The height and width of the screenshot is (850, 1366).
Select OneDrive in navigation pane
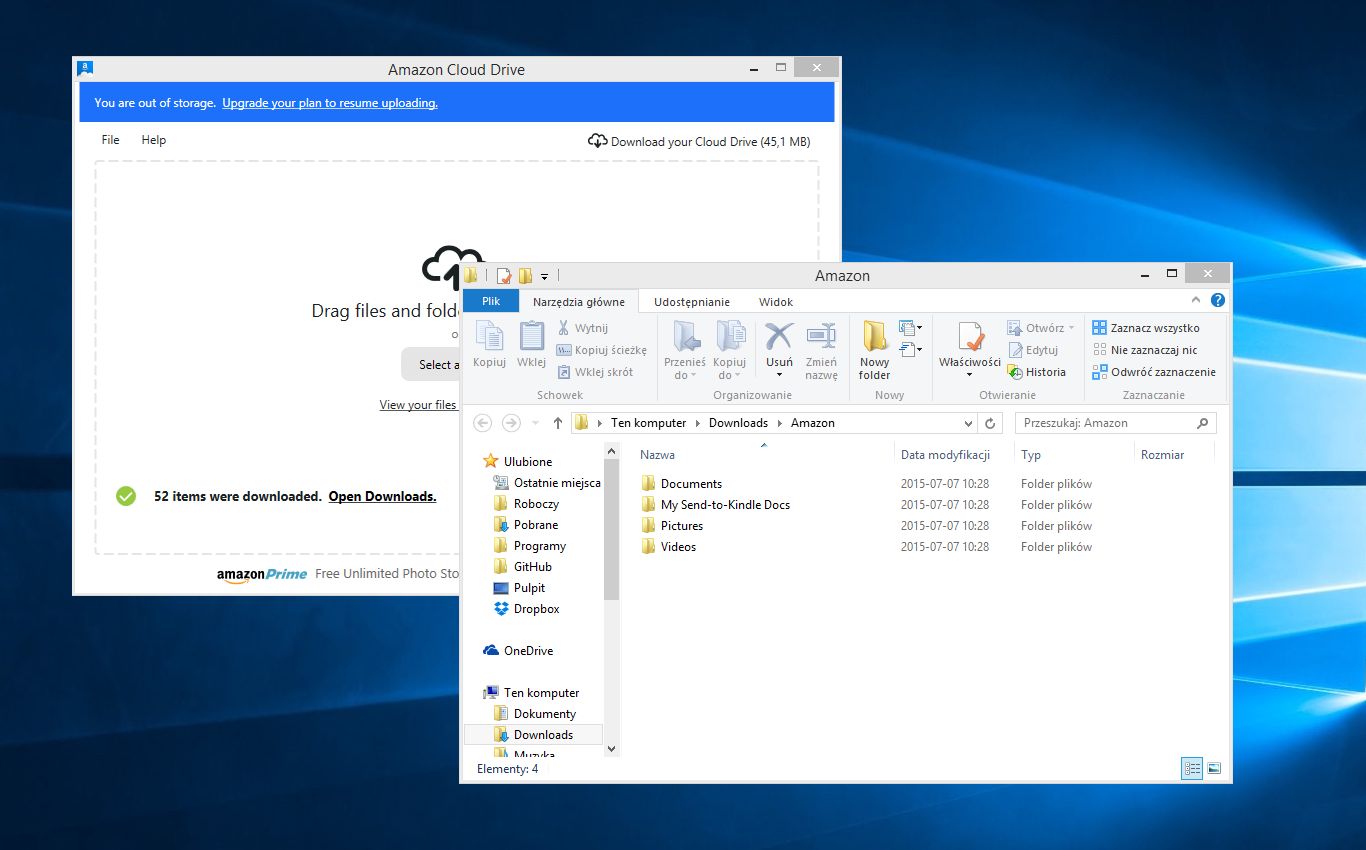click(x=528, y=651)
